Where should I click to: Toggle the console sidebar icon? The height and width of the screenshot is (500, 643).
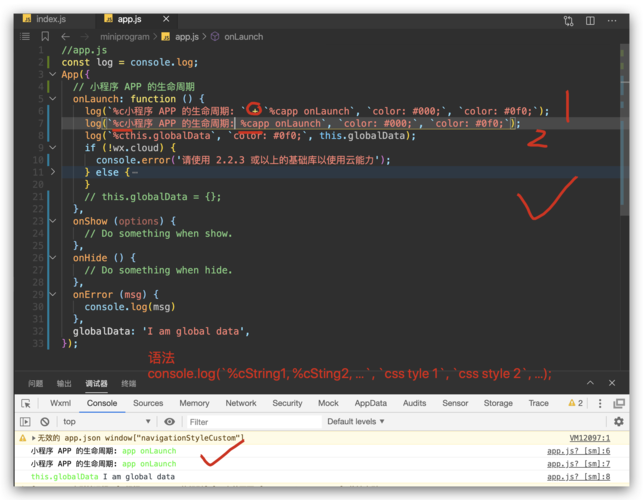[x=25, y=422]
